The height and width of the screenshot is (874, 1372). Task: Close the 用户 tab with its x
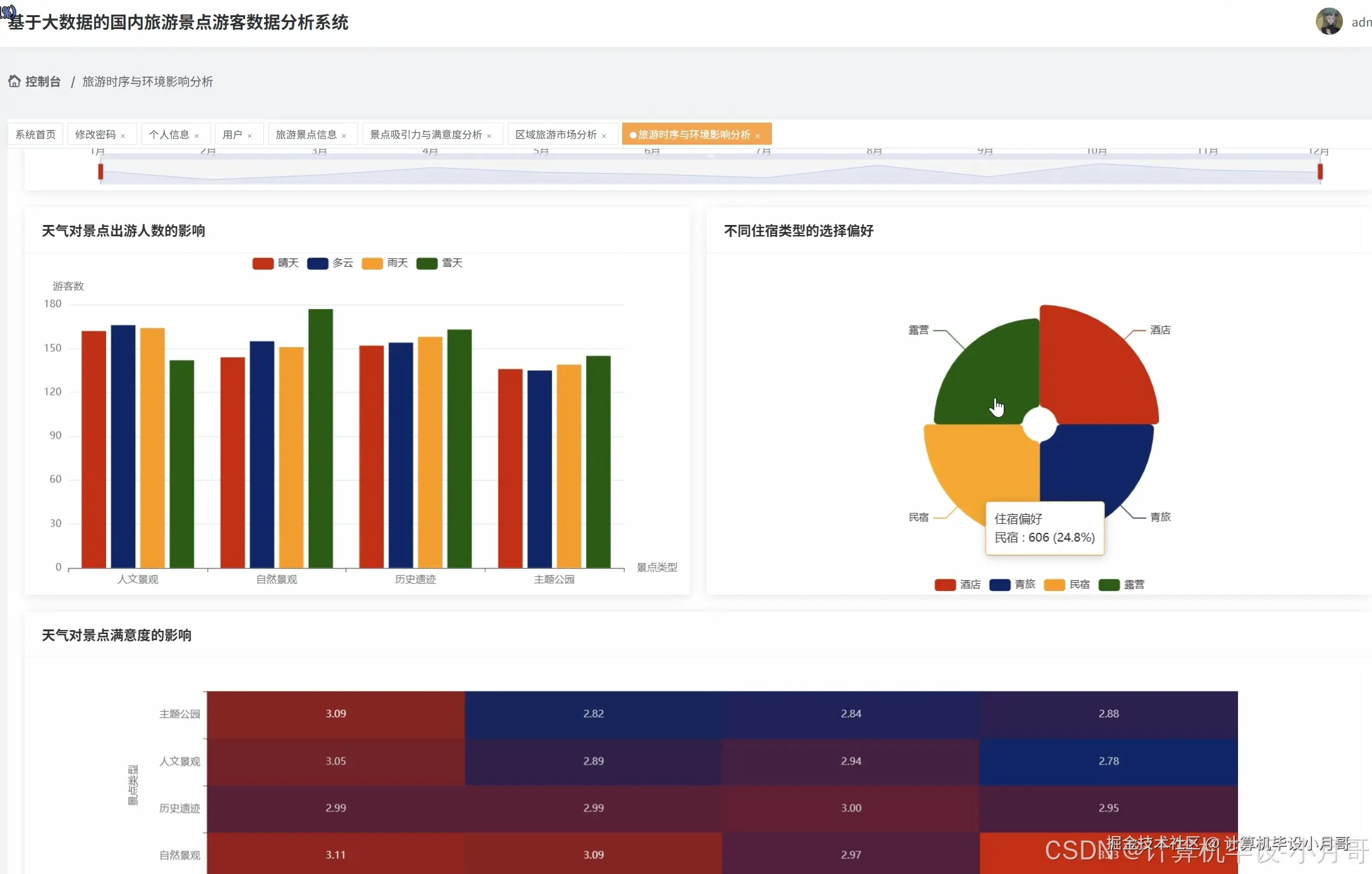(x=250, y=136)
